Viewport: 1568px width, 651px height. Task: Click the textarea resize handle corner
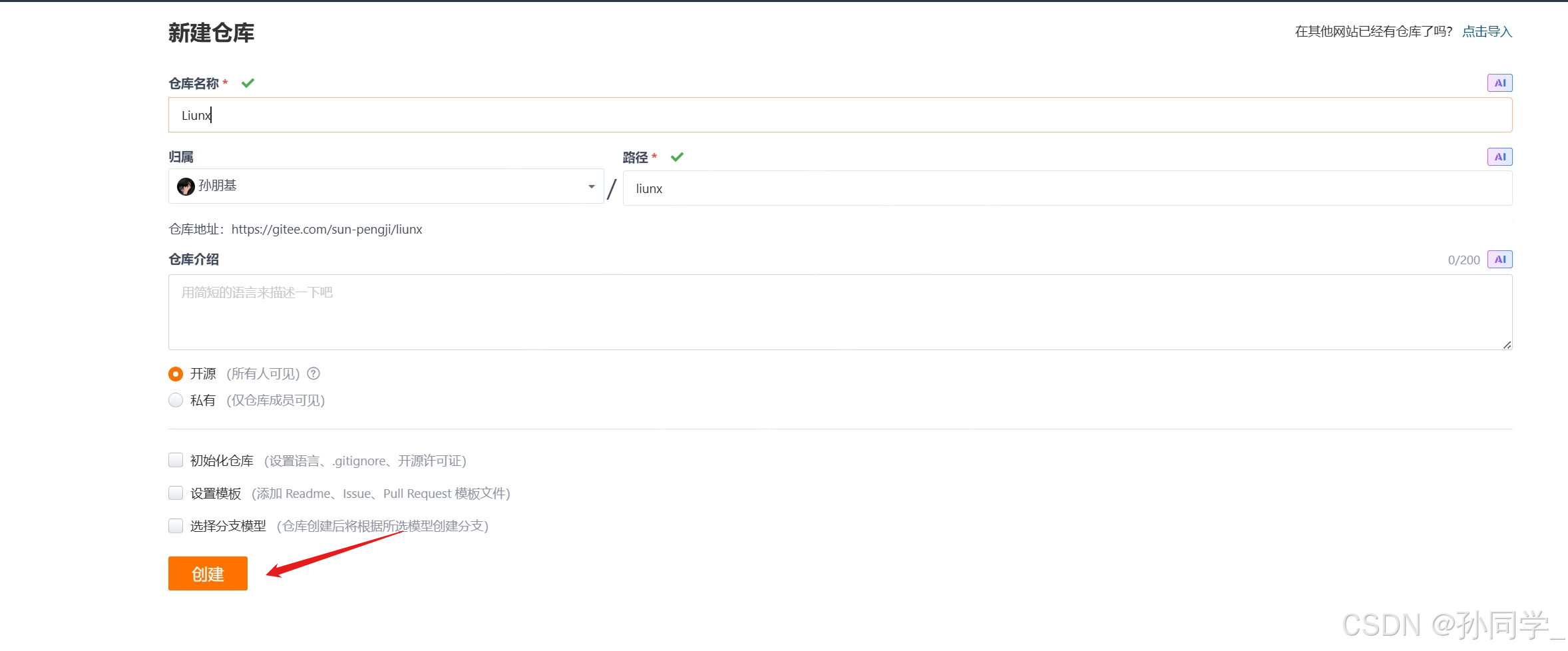point(1507,344)
